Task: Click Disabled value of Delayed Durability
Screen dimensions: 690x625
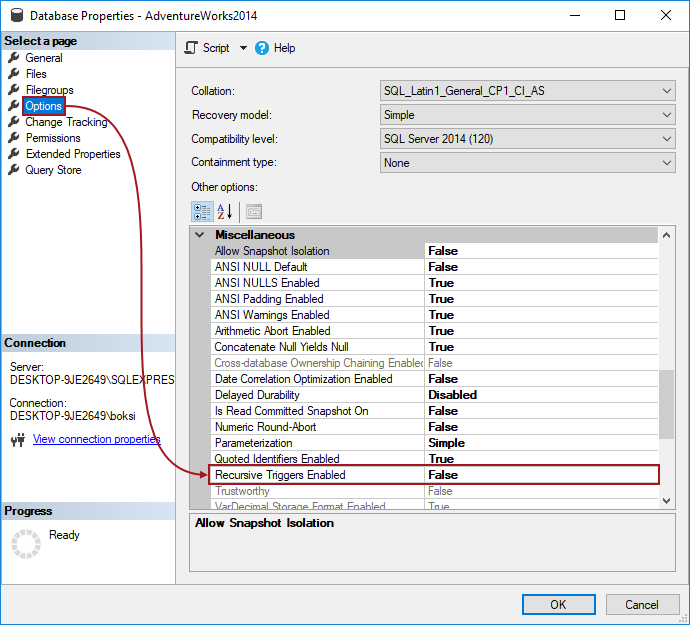Action: (452, 395)
